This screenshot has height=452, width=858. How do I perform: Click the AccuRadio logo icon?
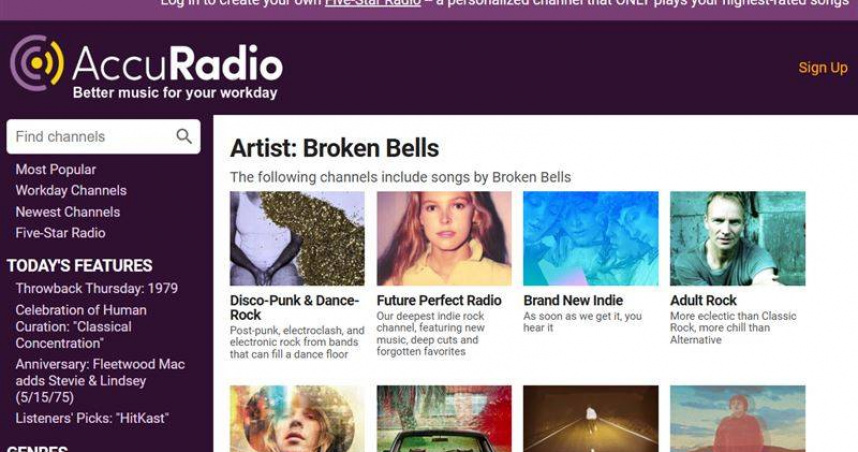(x=37, y=63)
